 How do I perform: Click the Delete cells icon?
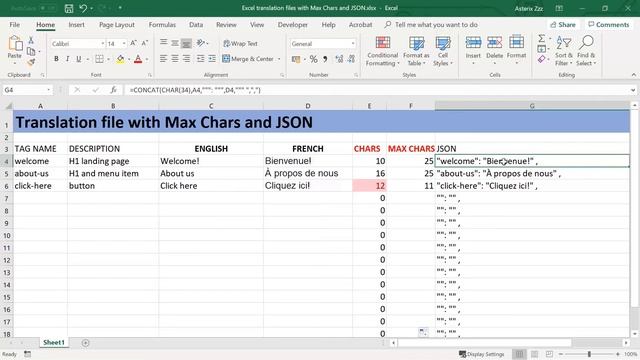(x=494, y=42)
